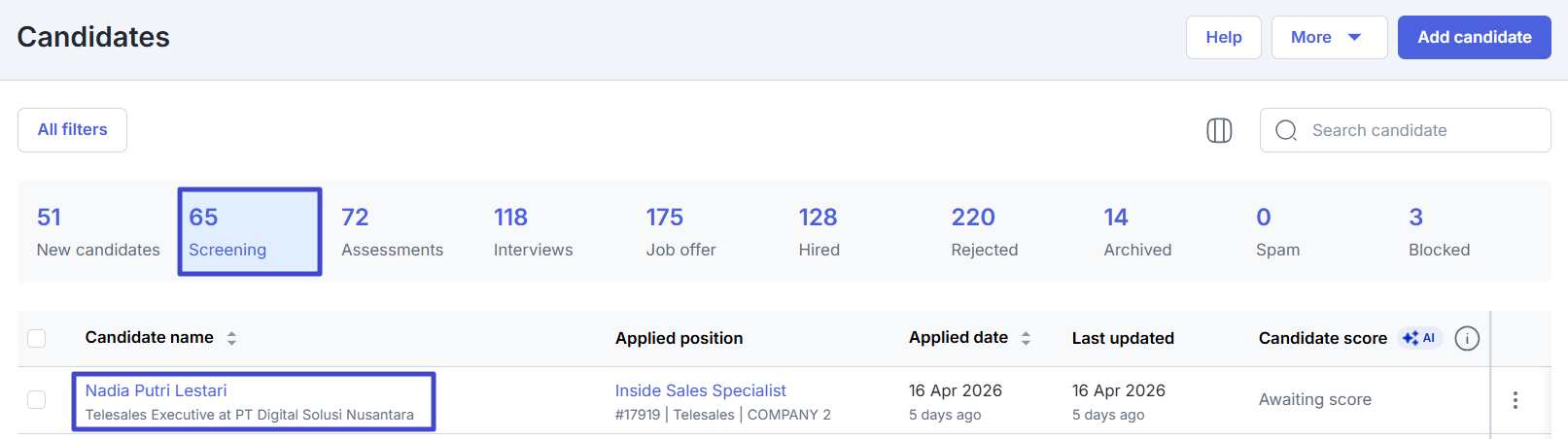The height and width of the screenshot is (439, 1568).
Task: Show the Rejected candidates stage
Action: click(x=984, y=231)
